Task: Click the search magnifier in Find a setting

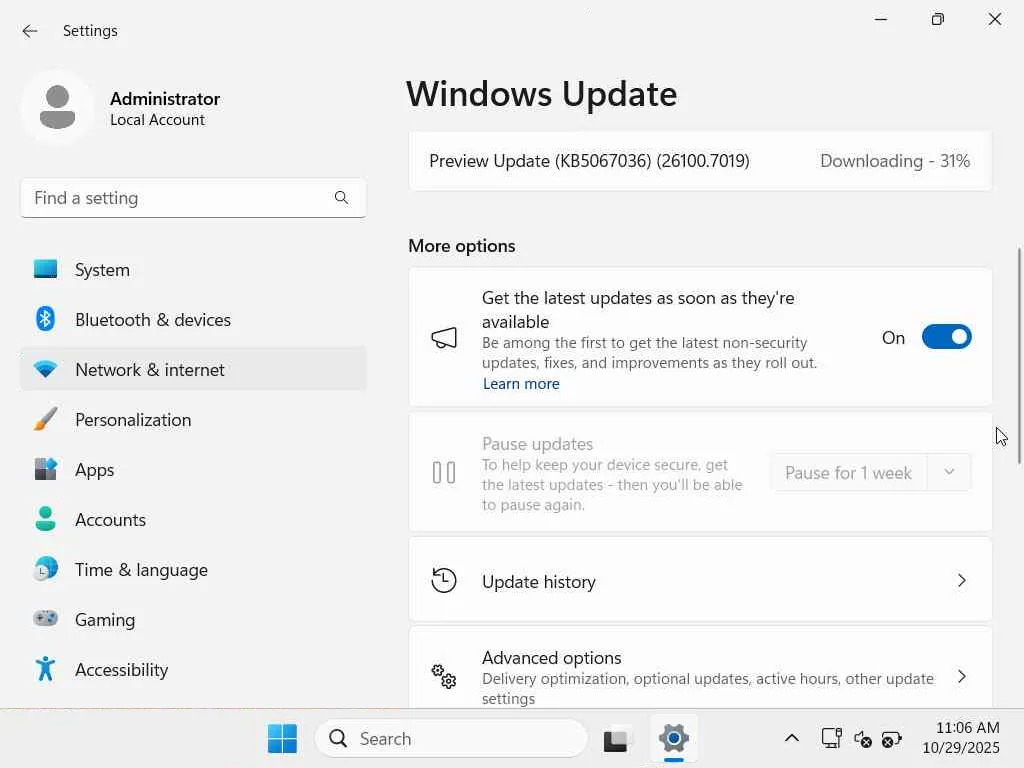Action: click(x=341, y=197)
